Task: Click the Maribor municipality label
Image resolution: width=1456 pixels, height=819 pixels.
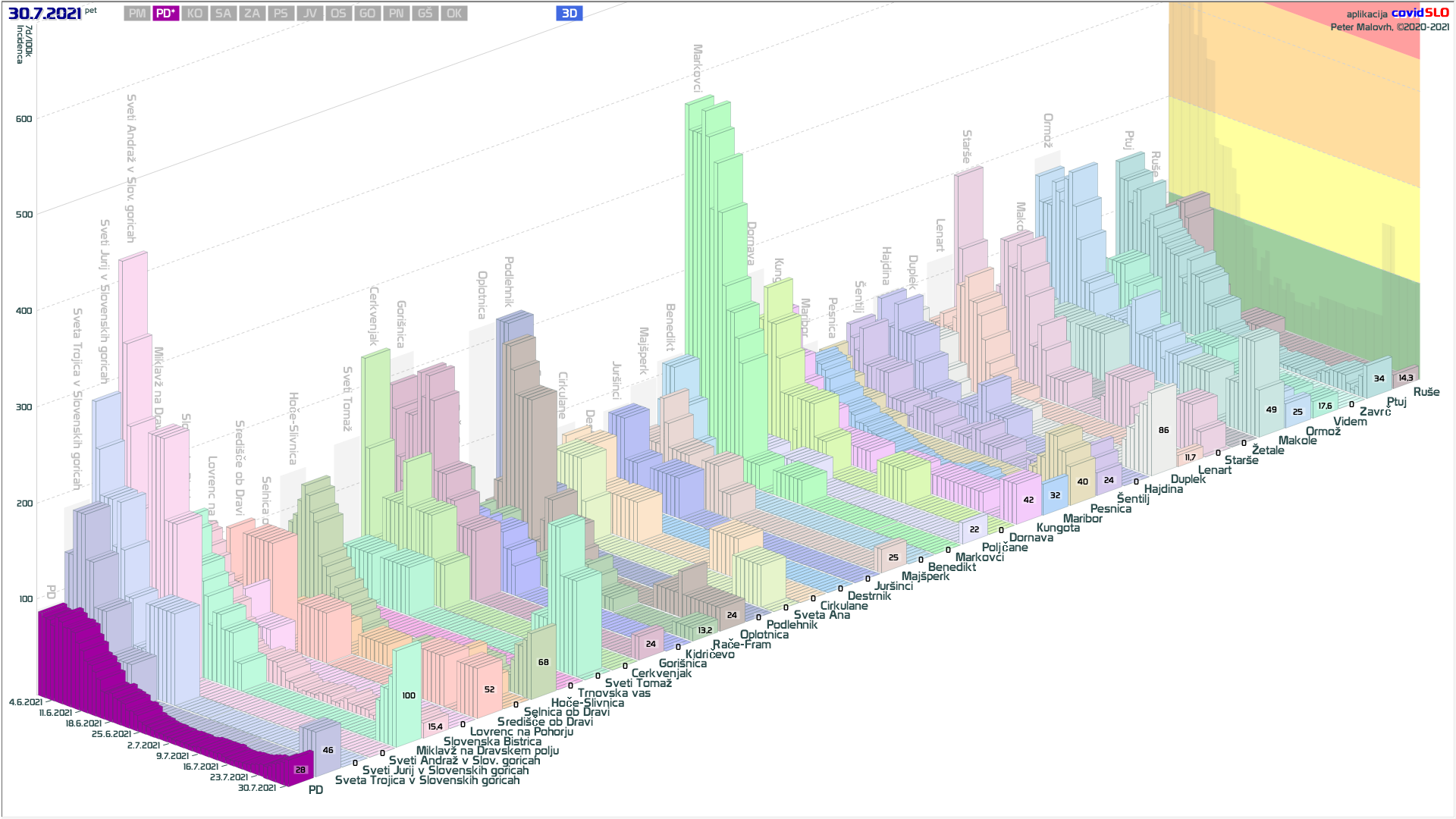Action: click(1082, 519)
